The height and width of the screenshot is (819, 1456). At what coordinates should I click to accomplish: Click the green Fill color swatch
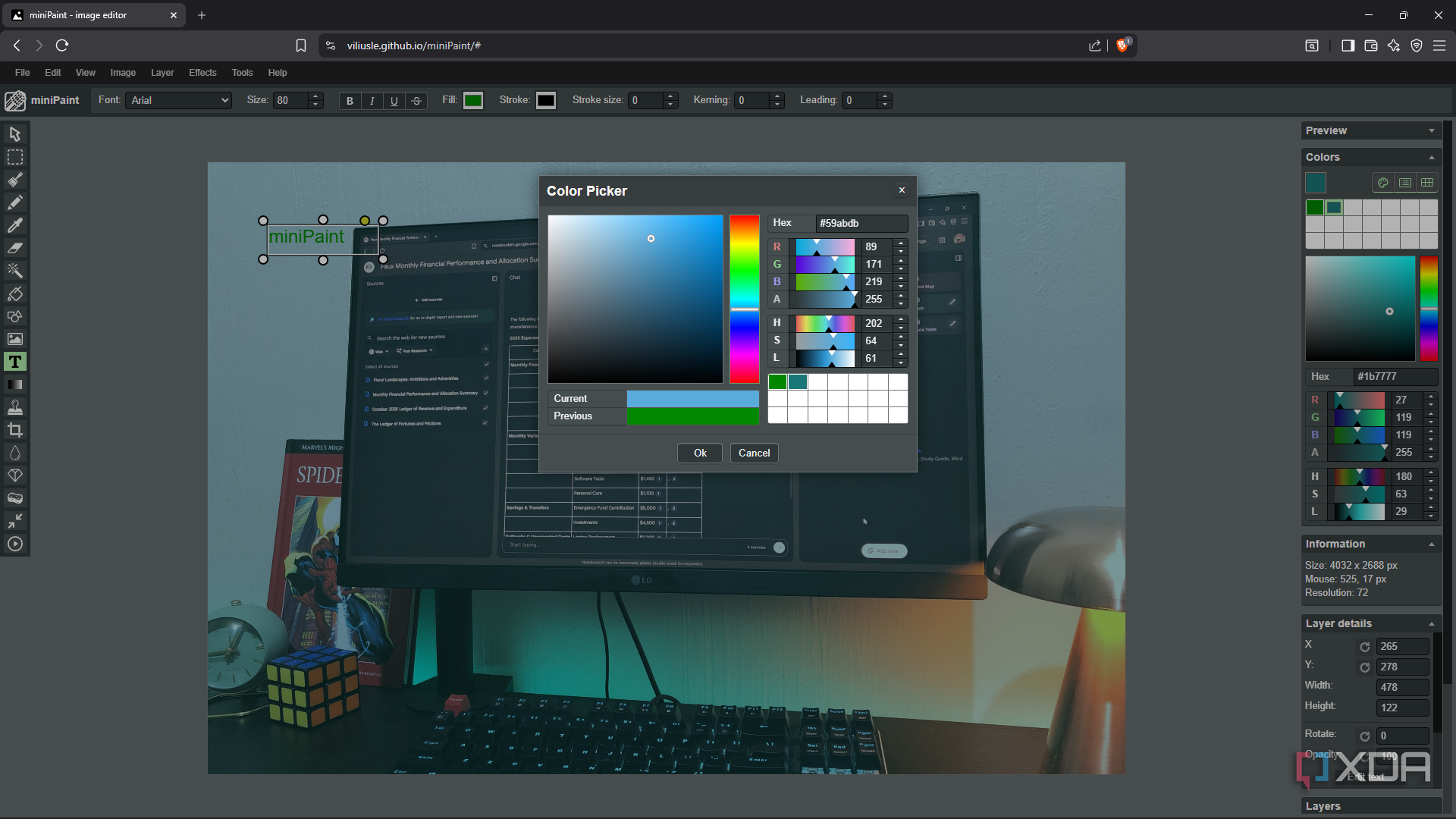[x=473, y=100]
